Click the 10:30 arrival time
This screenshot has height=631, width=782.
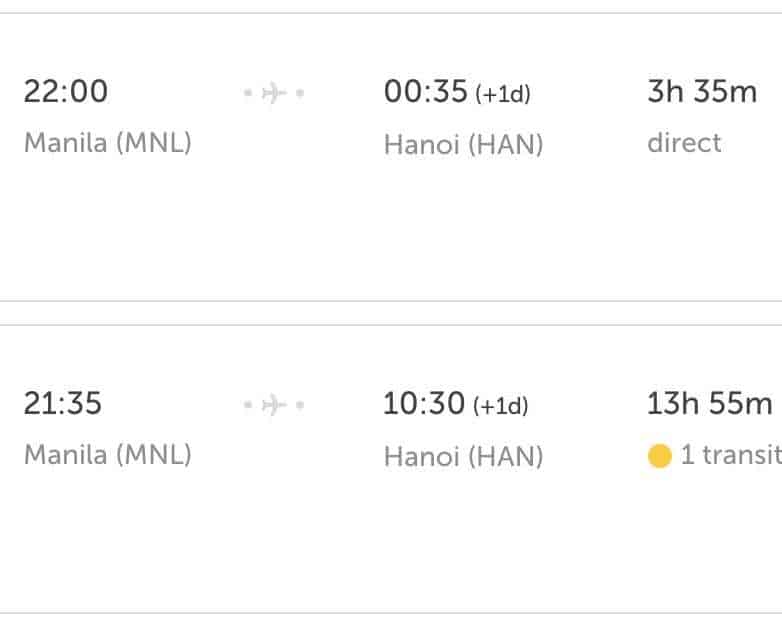click(425, 404)
